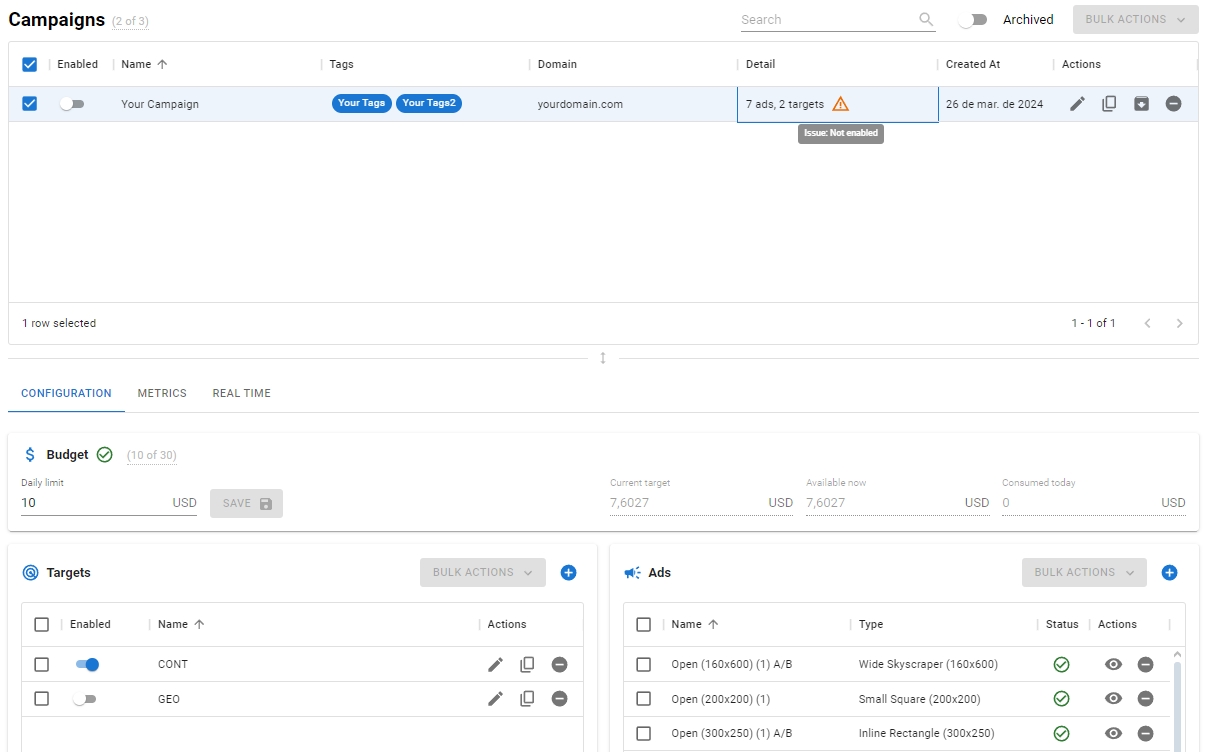Open Ads Bulk Actions dropdown
The width and height of the screenshot is (1205, 752).
coord(1084,573)
